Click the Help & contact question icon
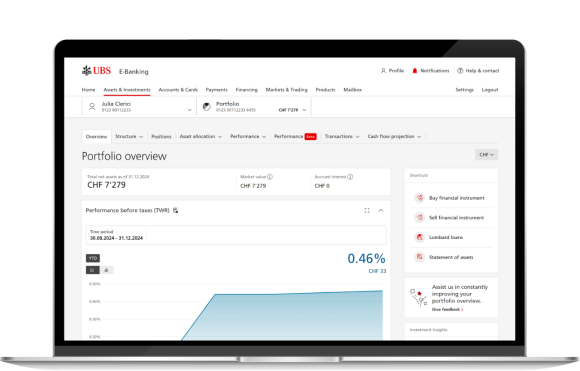580x371 pixels. pos(460,71)
